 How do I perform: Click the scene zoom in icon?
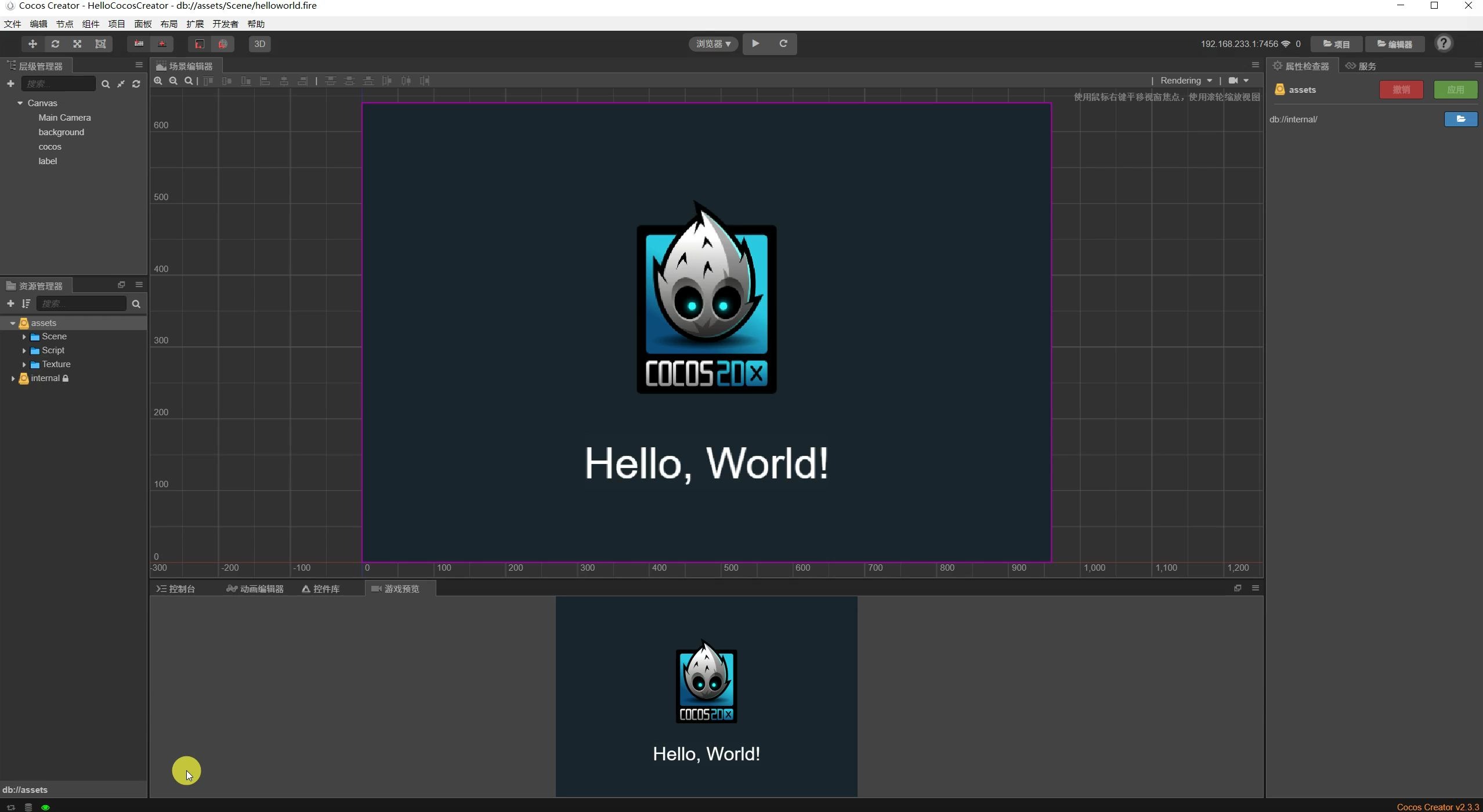158,81
